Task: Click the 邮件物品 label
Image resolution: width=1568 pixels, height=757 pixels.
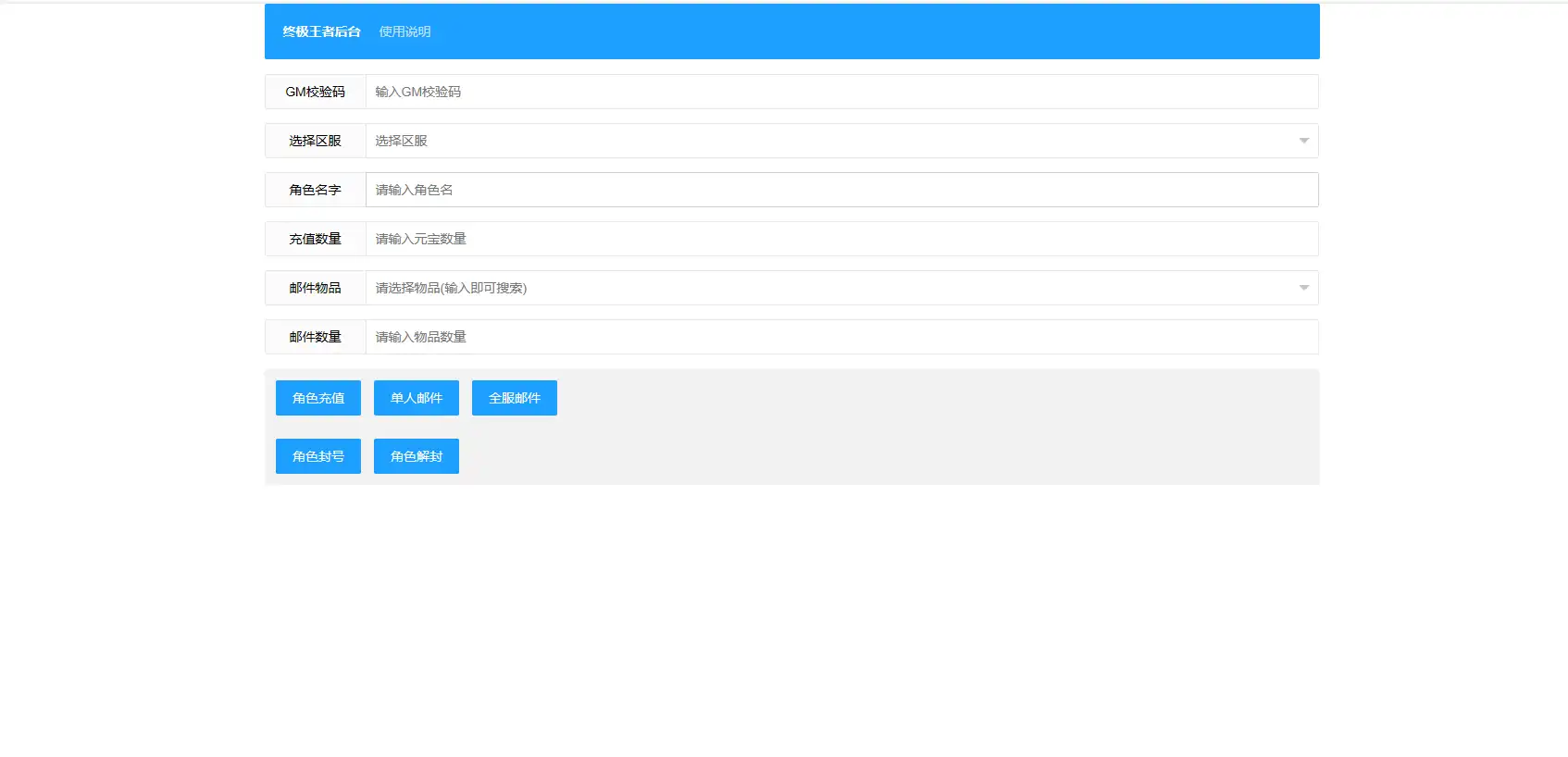Action: [x=316, y=288]
